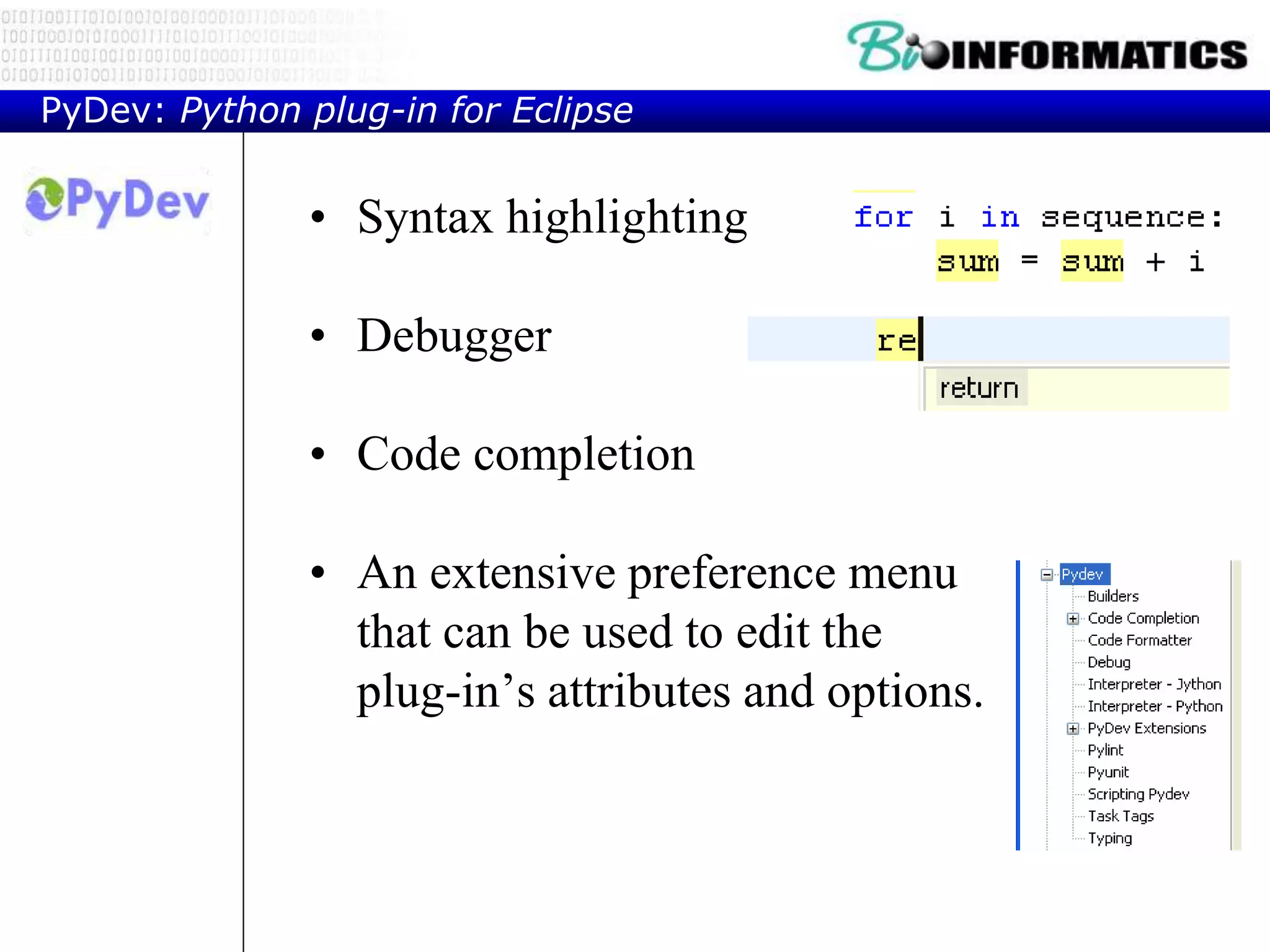This screenshot has height=952, width=1270.
Task: Open Interpreter - Python settings
Action: pos(1155,707)
